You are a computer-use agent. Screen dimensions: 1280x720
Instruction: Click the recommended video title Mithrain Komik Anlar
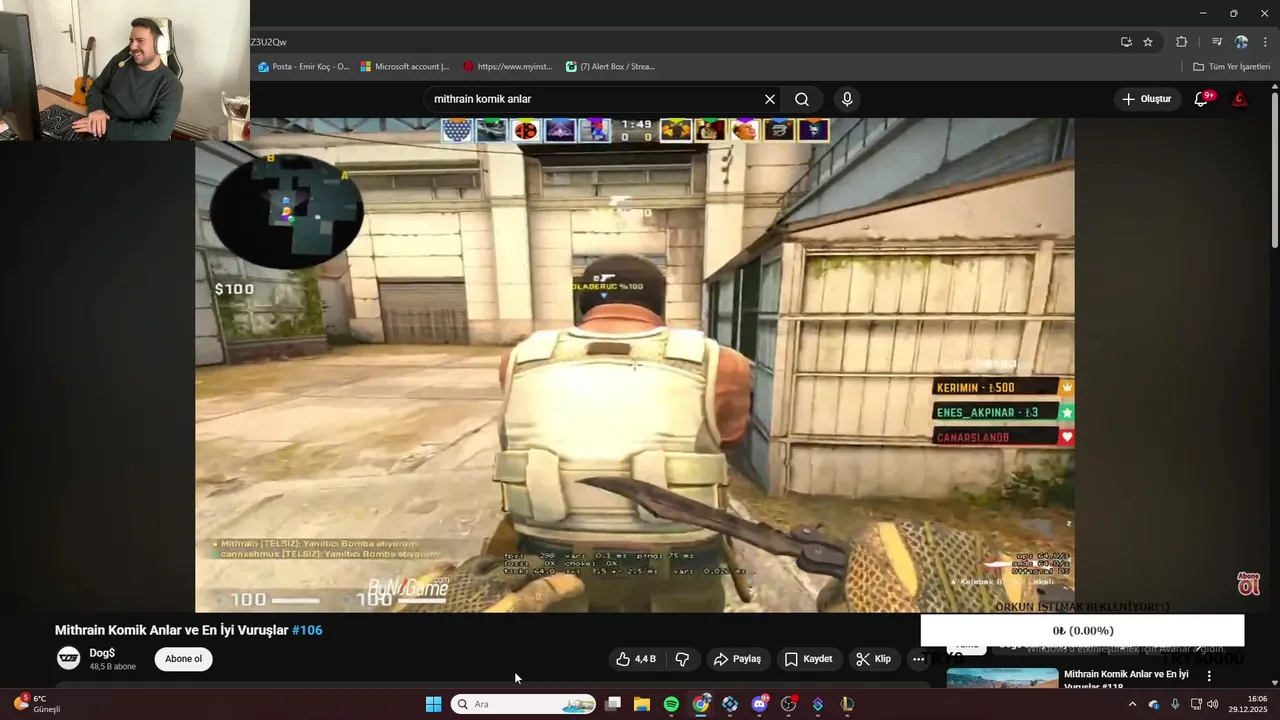pos(1126,679)
